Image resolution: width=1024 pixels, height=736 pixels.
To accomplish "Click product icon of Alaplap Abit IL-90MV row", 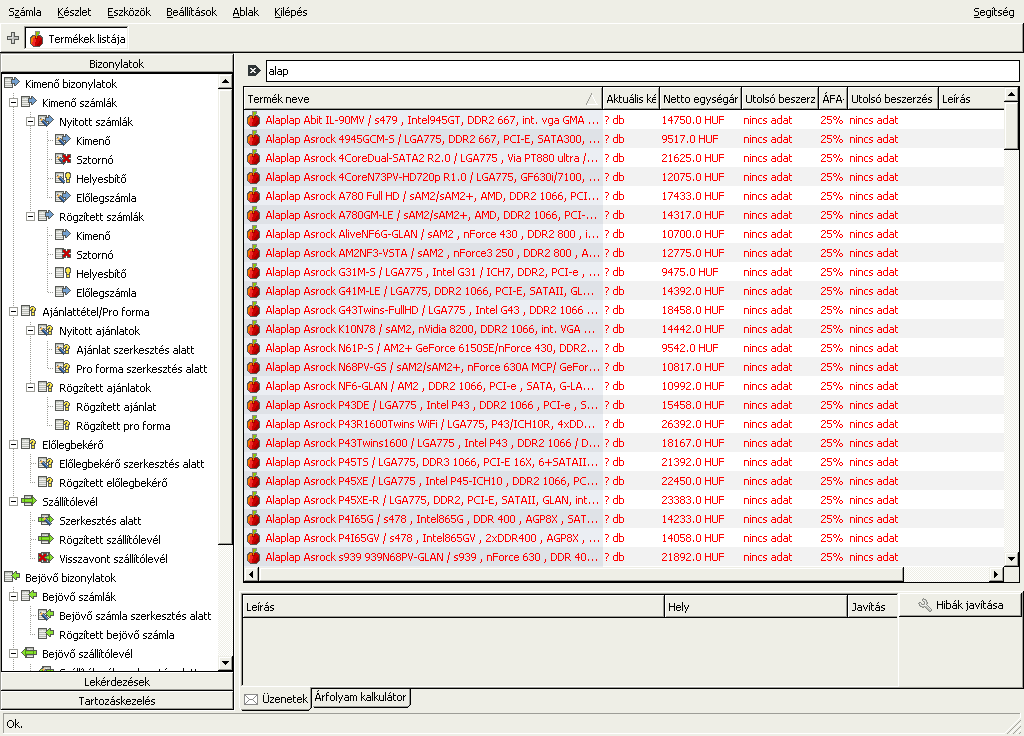I will 253,120.
